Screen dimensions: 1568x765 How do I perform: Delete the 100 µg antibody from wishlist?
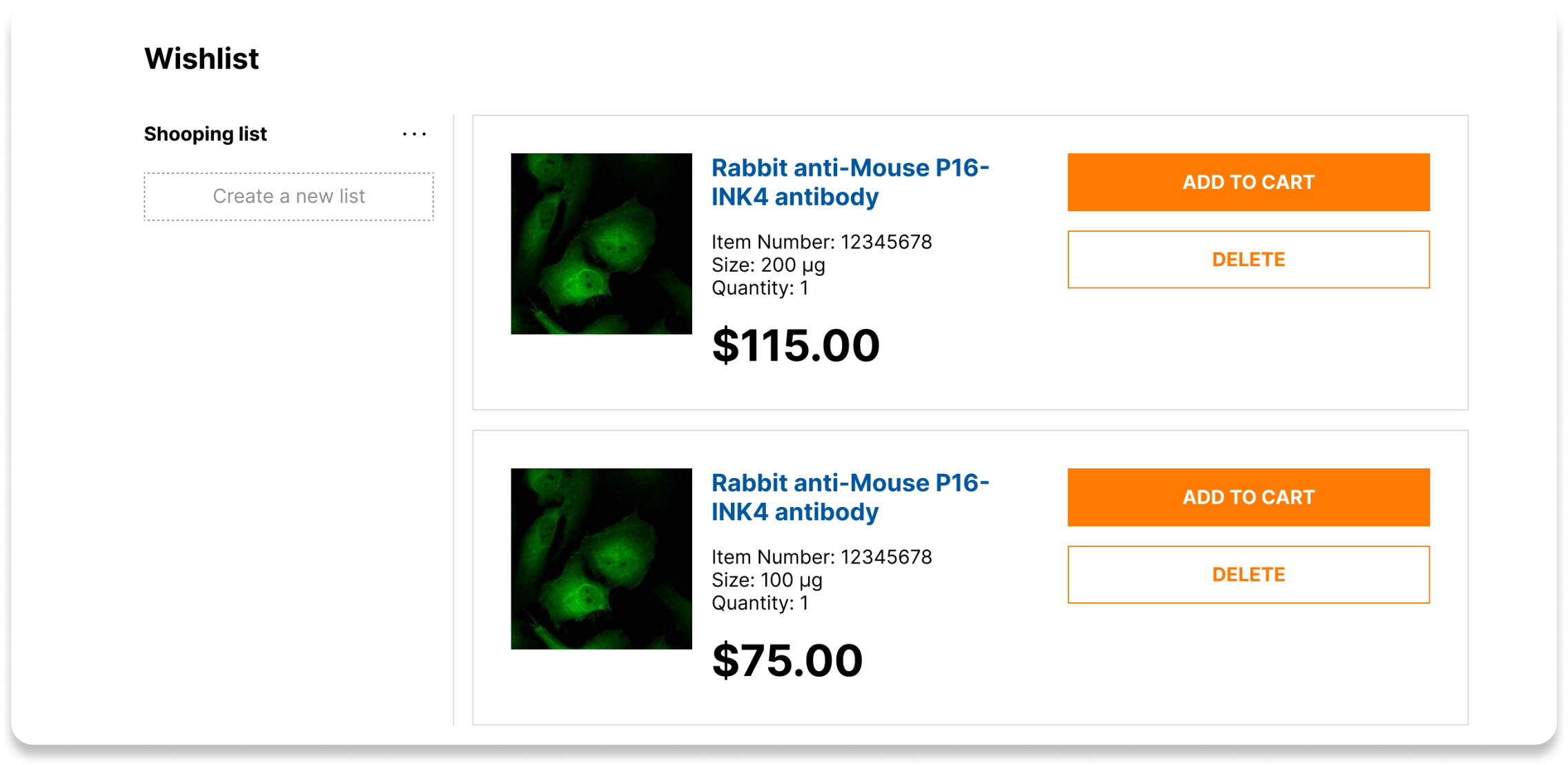[1248, 575]
